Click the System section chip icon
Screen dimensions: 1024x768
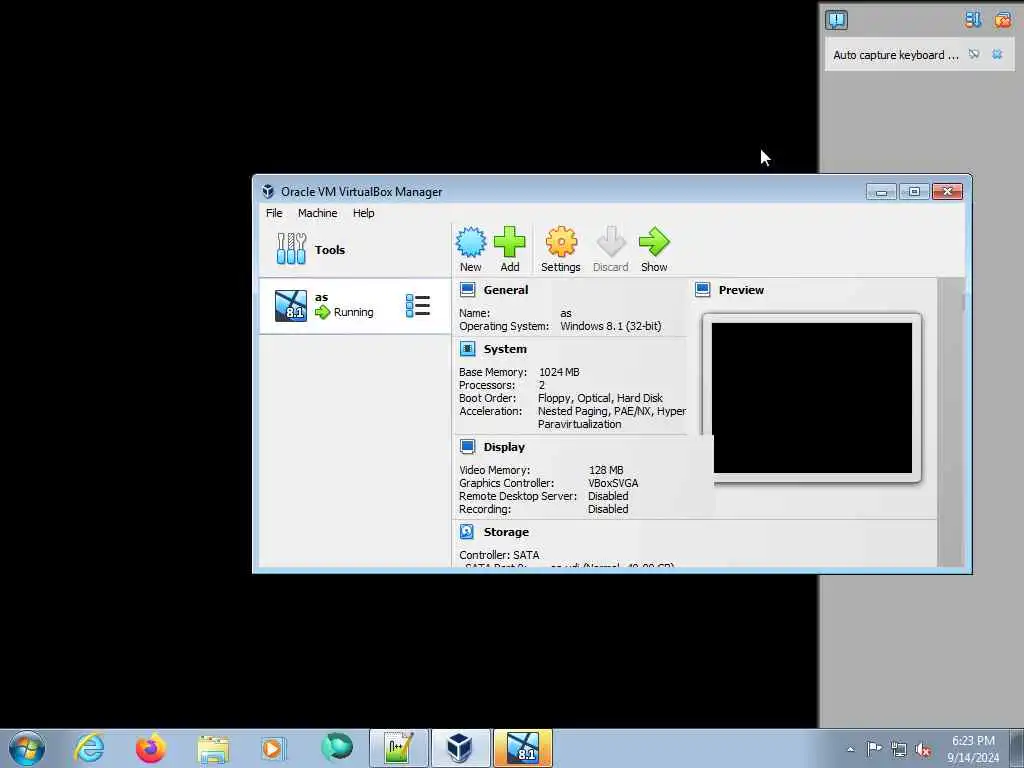467,349
